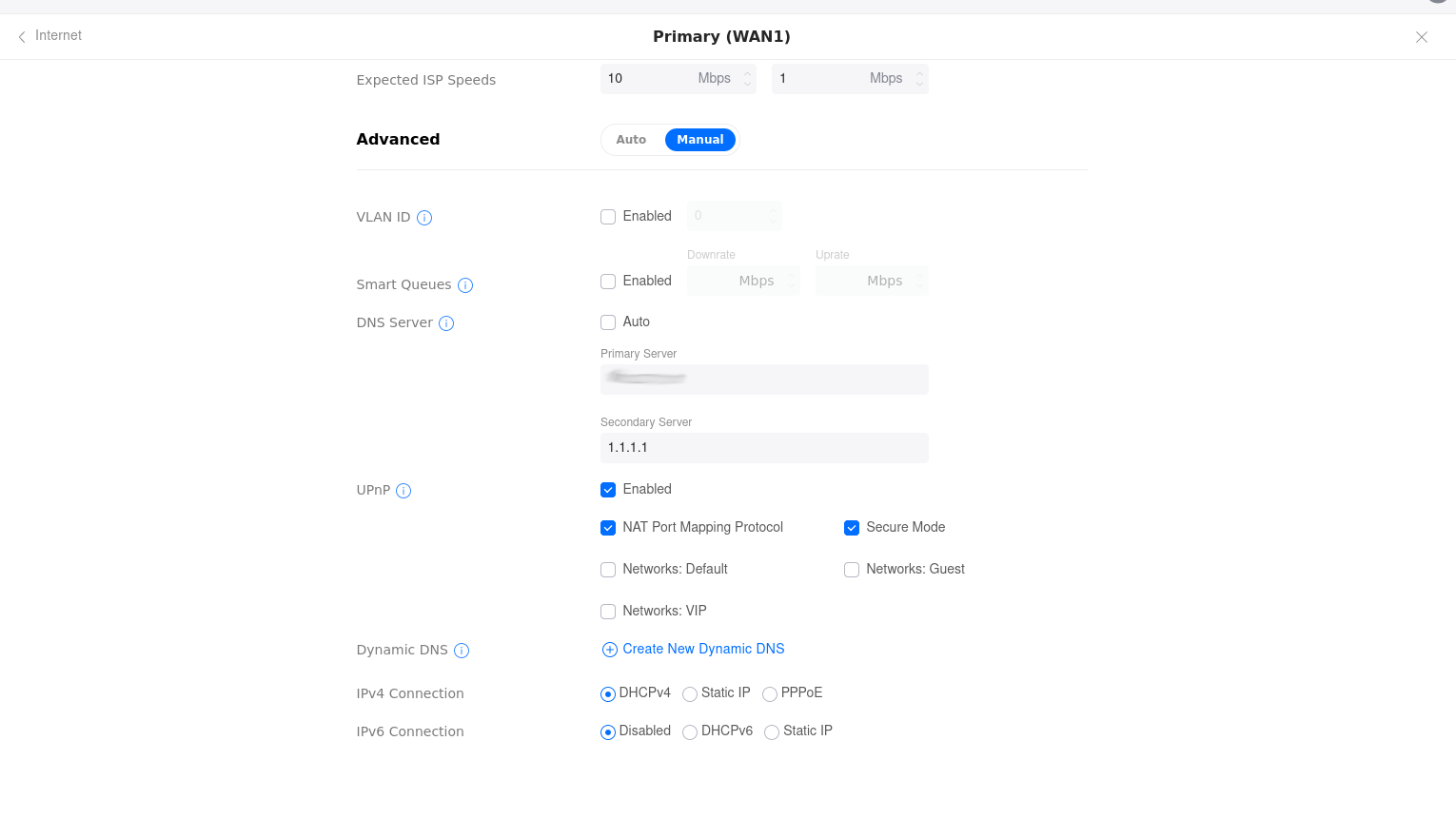Click the plus icon for new Dynamic DNS

(610, 650)
